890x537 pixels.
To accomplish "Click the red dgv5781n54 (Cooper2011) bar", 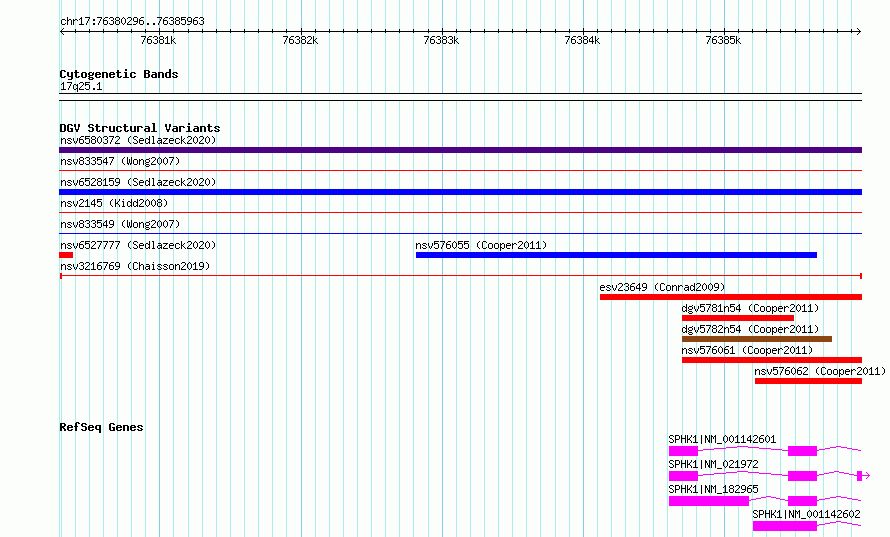I will (738, 318).
